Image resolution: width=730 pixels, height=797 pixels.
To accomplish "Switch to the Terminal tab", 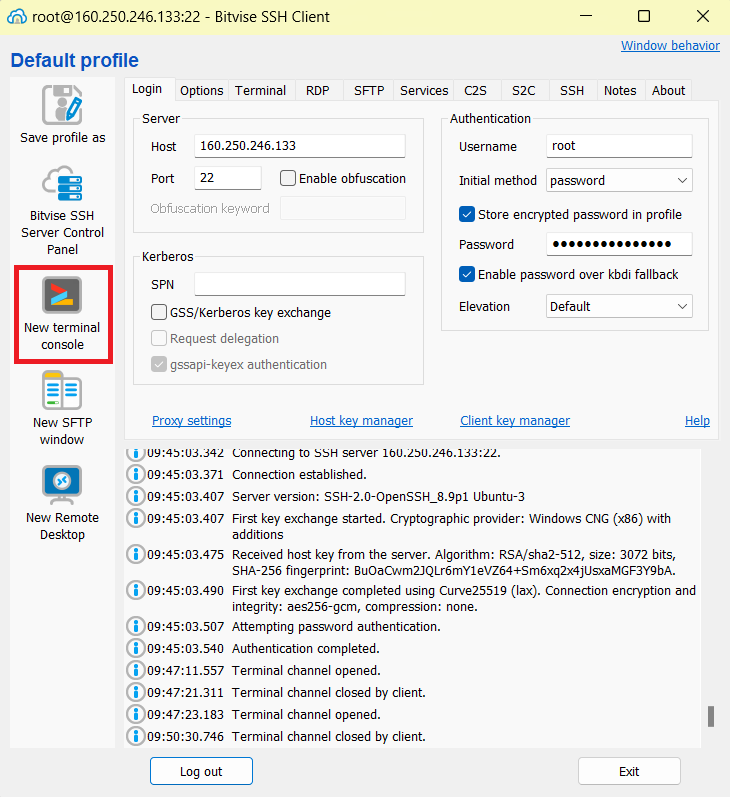I will [260, 90].
